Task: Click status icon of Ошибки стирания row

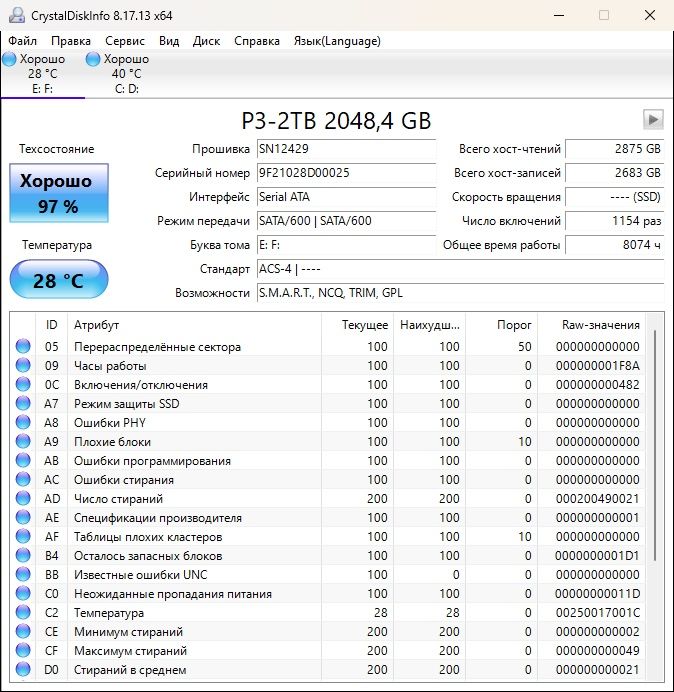Action: (23, 479)
